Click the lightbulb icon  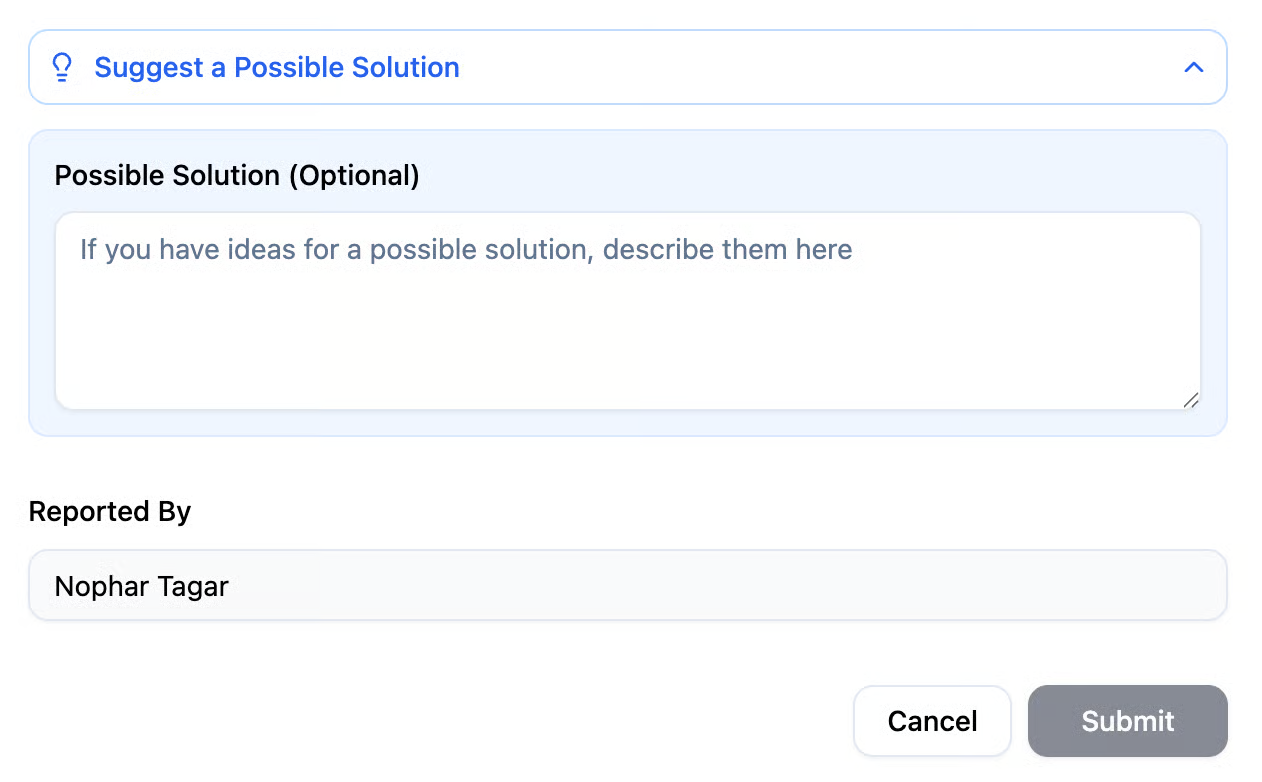pyautogui.click(x=62, y=67)
